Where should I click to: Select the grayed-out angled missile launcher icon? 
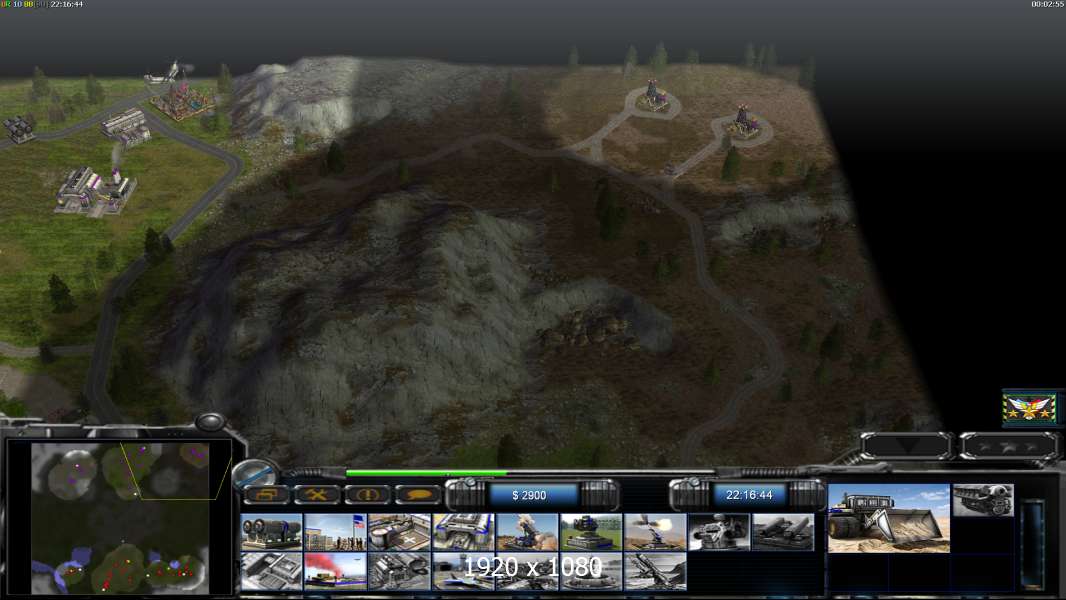click(x=655, y=571)
